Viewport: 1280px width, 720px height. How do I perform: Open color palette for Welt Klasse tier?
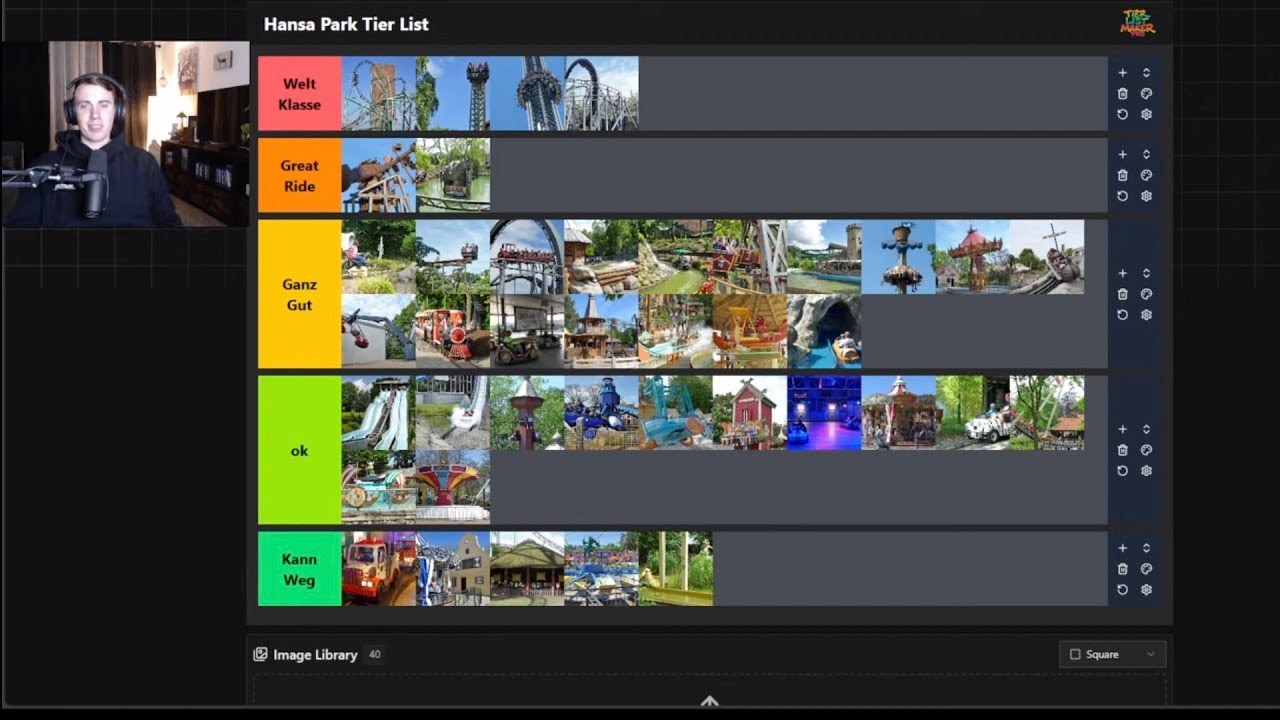point(1146,94)
